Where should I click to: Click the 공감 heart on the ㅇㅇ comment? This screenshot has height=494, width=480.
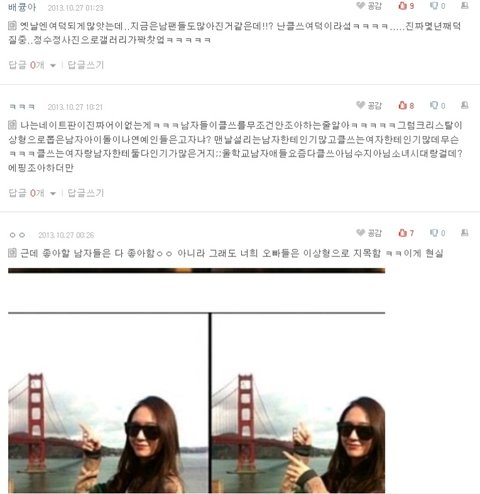click(369, 233)
